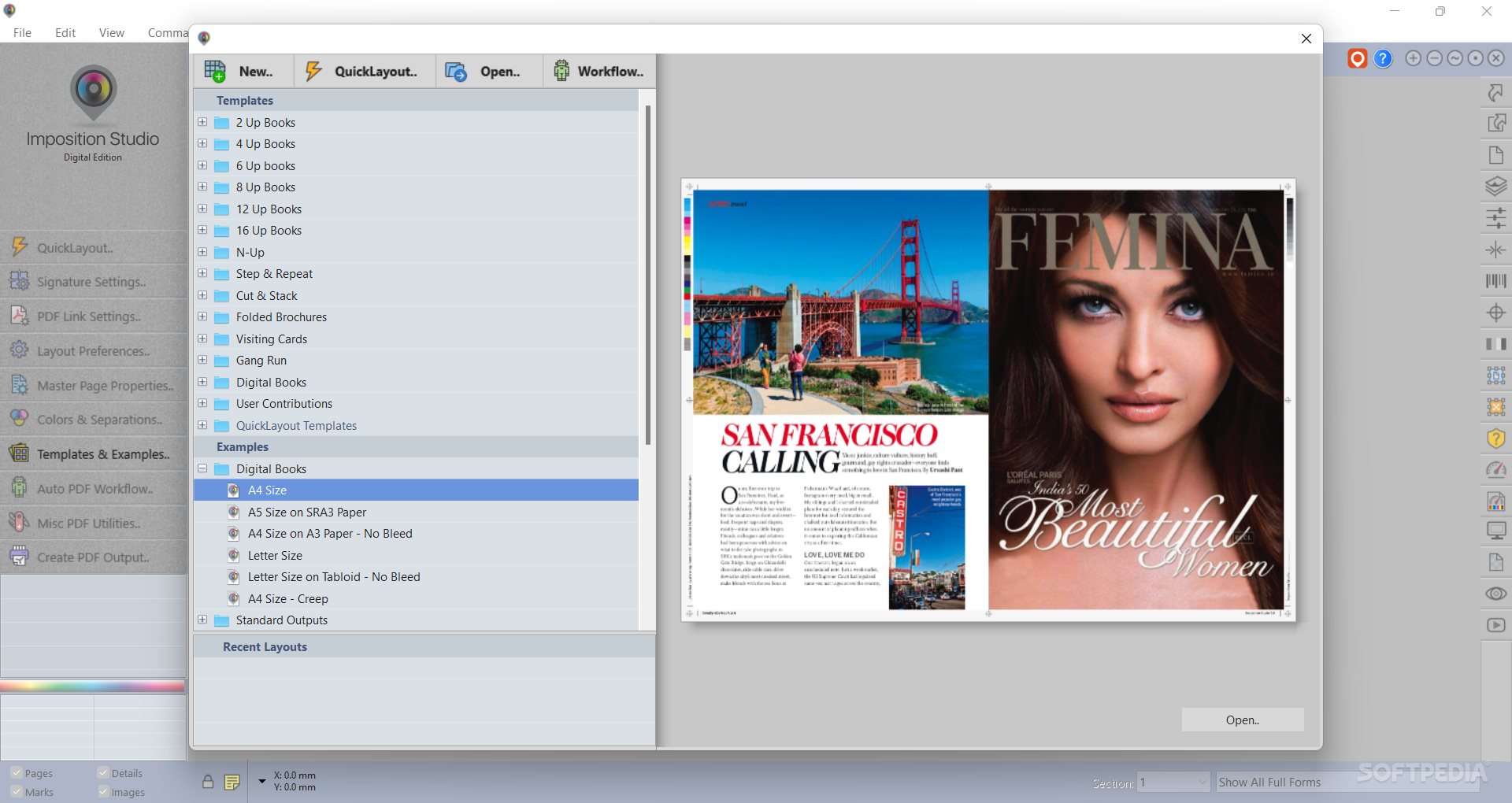Click the converging arrows icon in right toolbar
The width and height of the screenshot is (1512, 803).
point(1495,250)
